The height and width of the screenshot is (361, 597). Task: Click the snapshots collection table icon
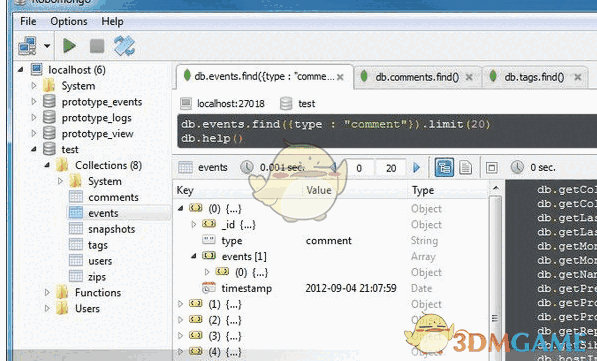76,229
